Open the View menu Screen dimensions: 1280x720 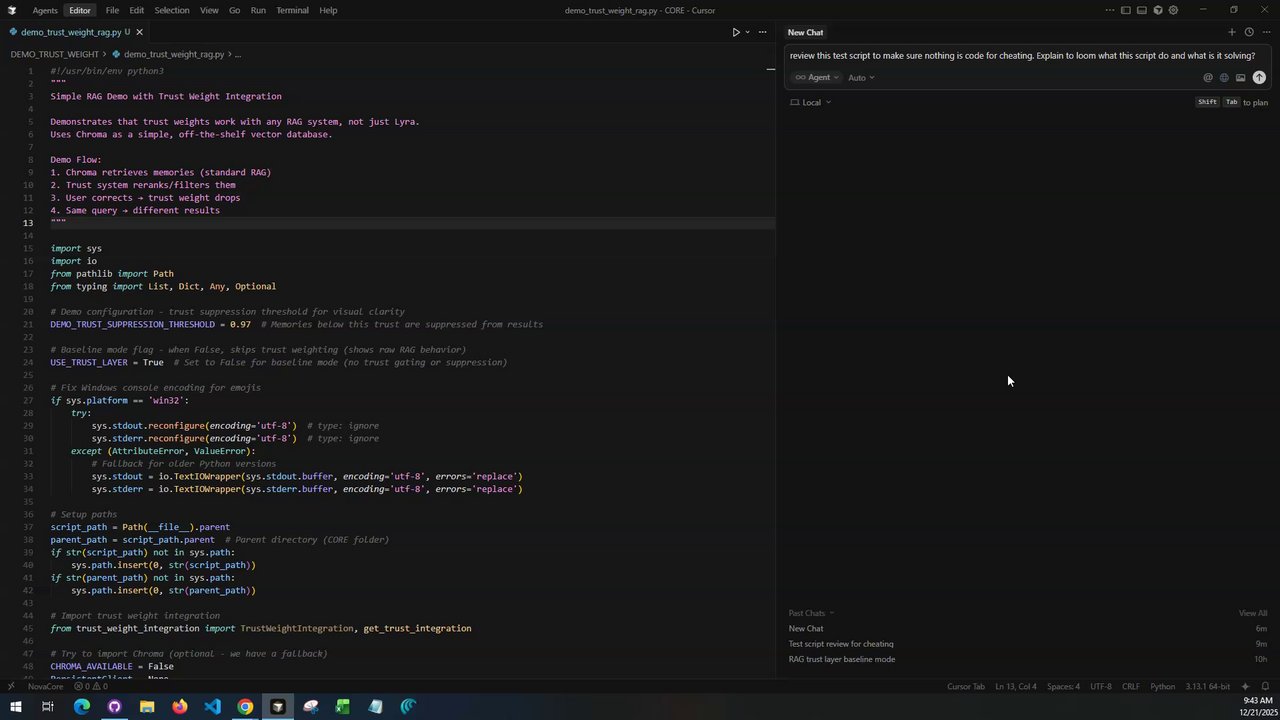[209, 10]
